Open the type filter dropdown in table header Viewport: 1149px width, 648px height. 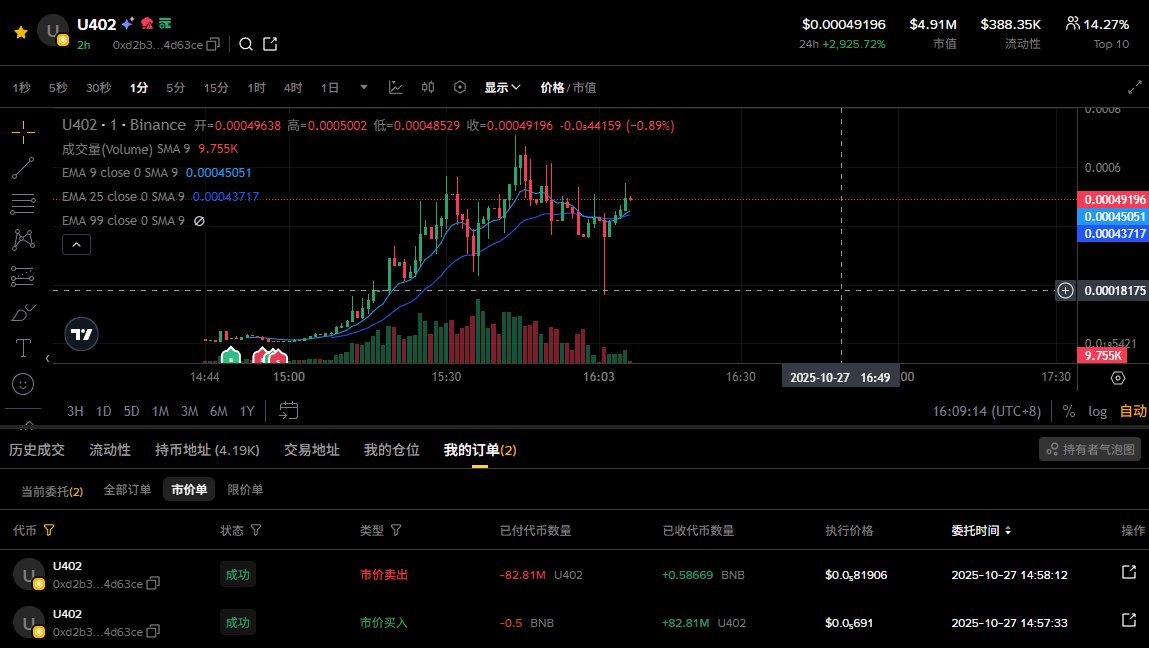coord(396,530)
